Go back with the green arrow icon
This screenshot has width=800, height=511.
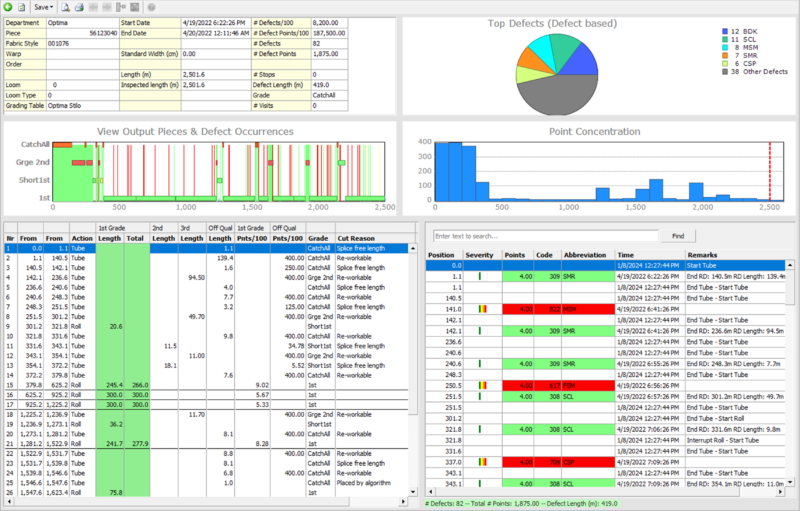[8, 7]
